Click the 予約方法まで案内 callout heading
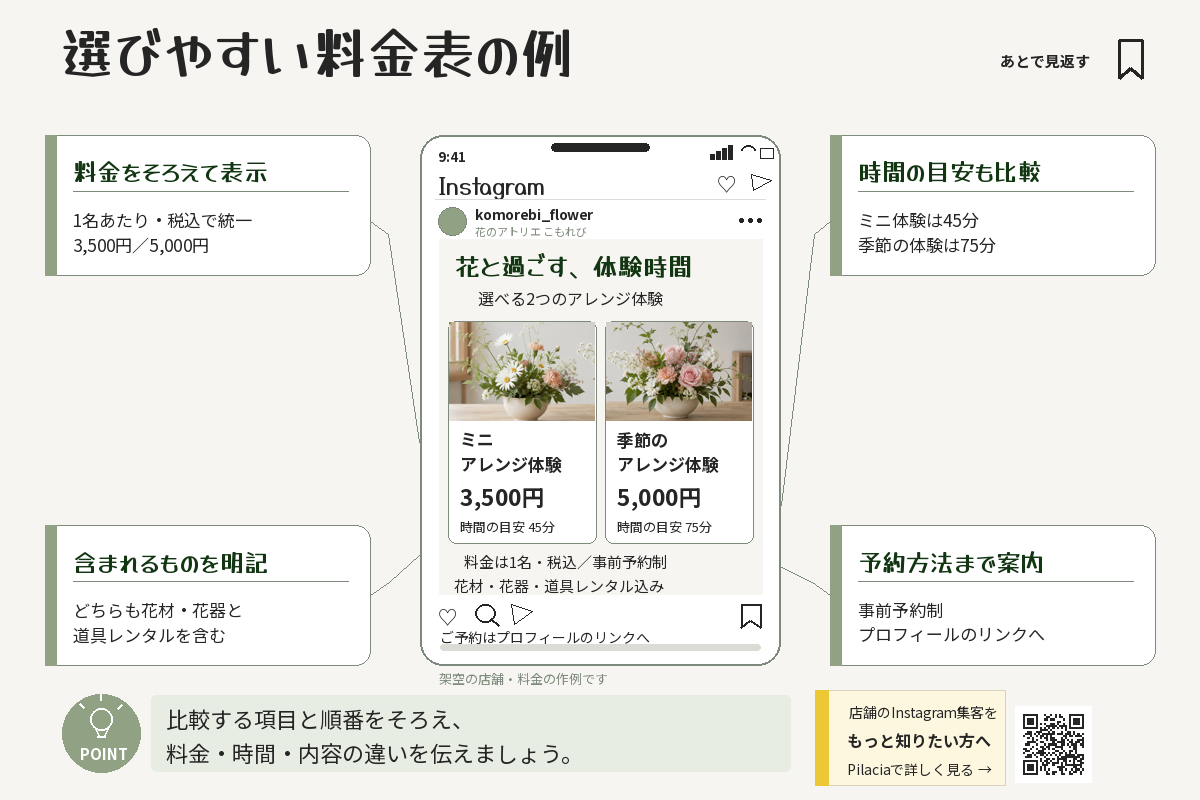 pos(951,563)
